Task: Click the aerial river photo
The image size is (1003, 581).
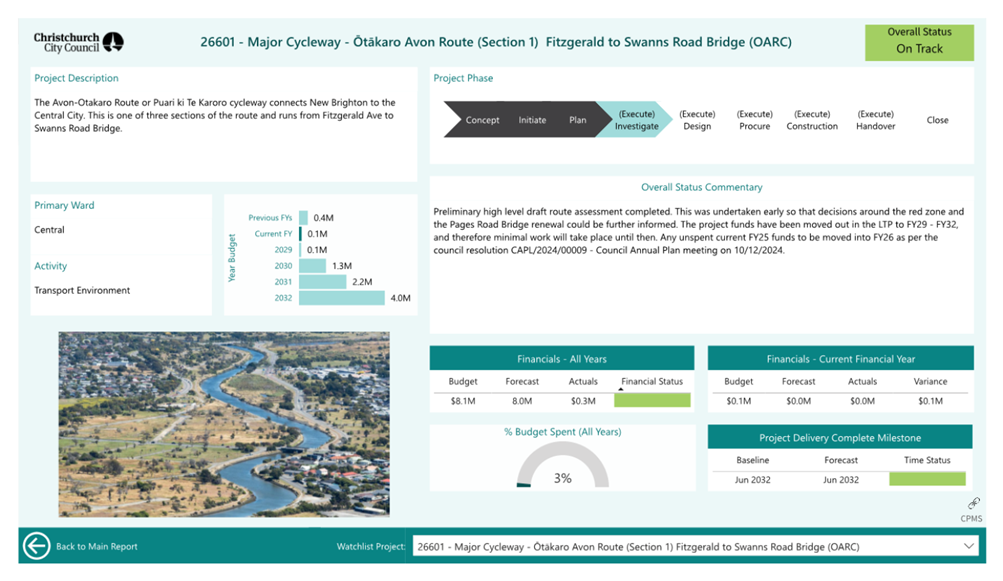Action: point(224,424)
